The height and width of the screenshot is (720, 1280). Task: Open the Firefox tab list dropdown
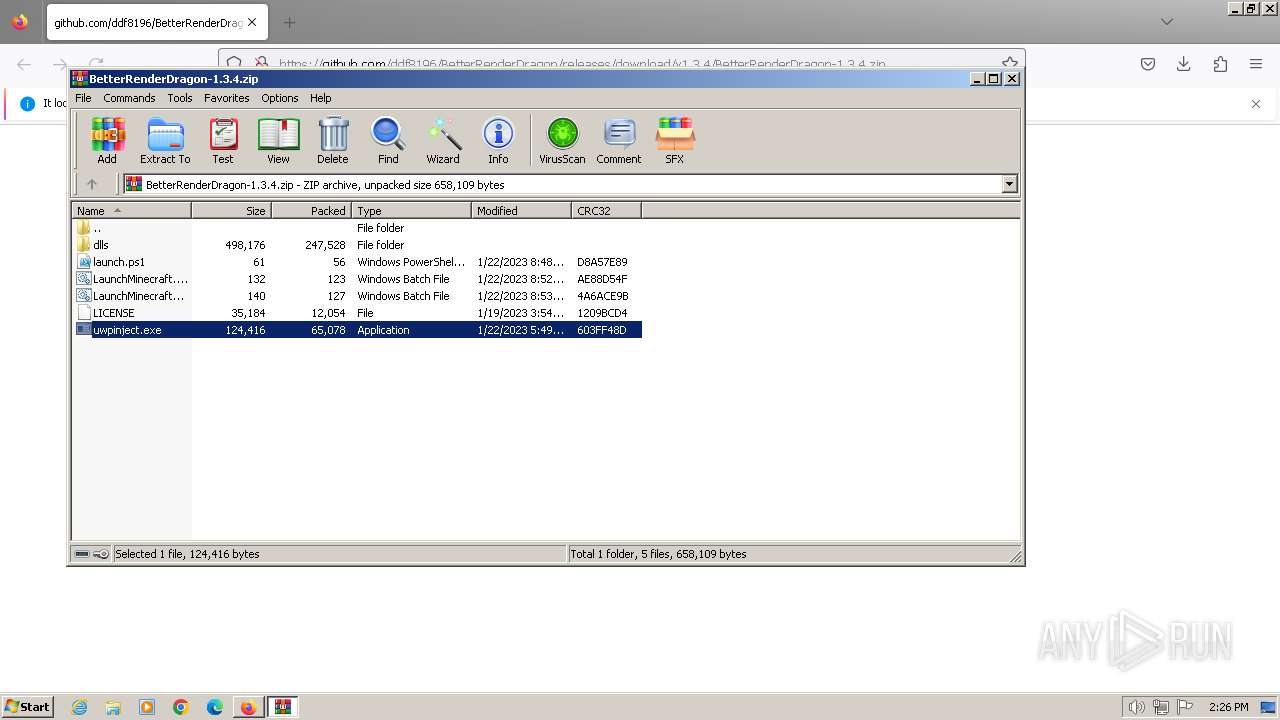point(1167,22)
